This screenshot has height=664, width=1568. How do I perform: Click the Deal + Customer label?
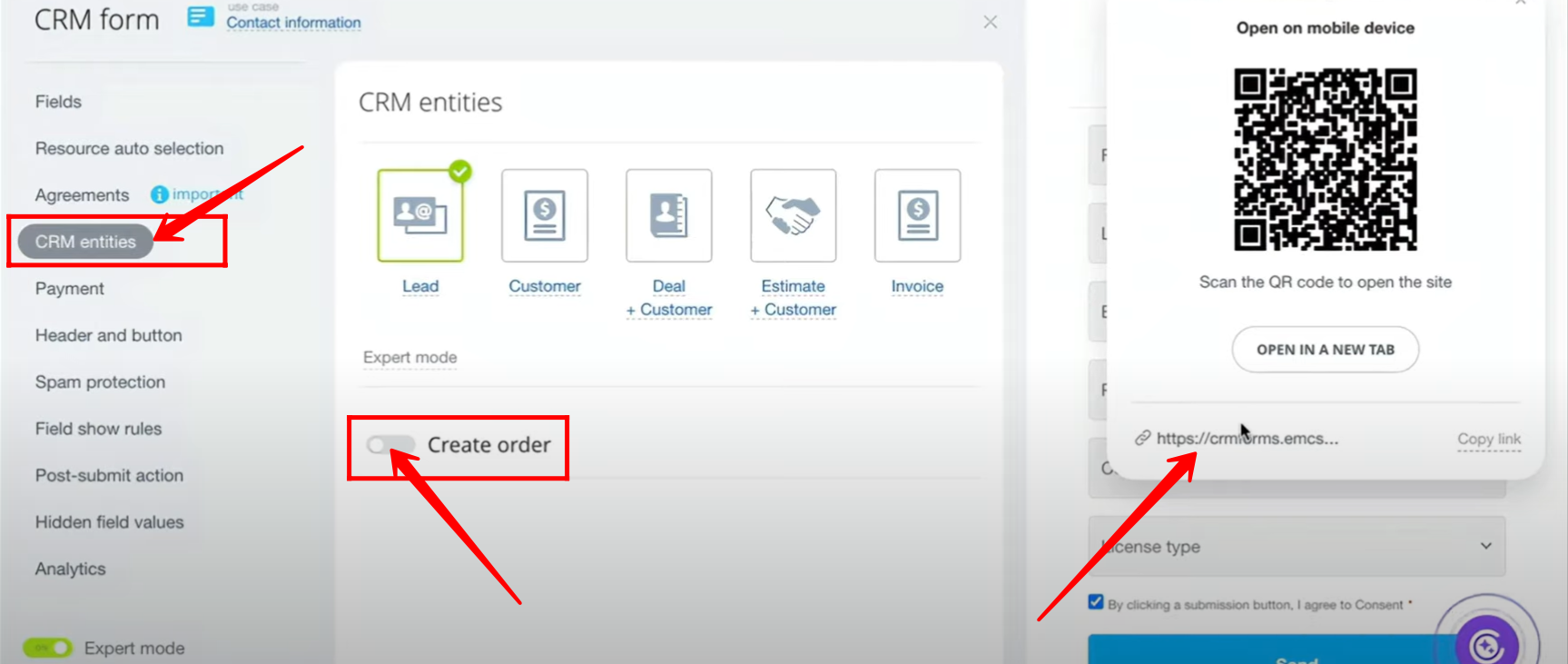[x=669, y=298]
